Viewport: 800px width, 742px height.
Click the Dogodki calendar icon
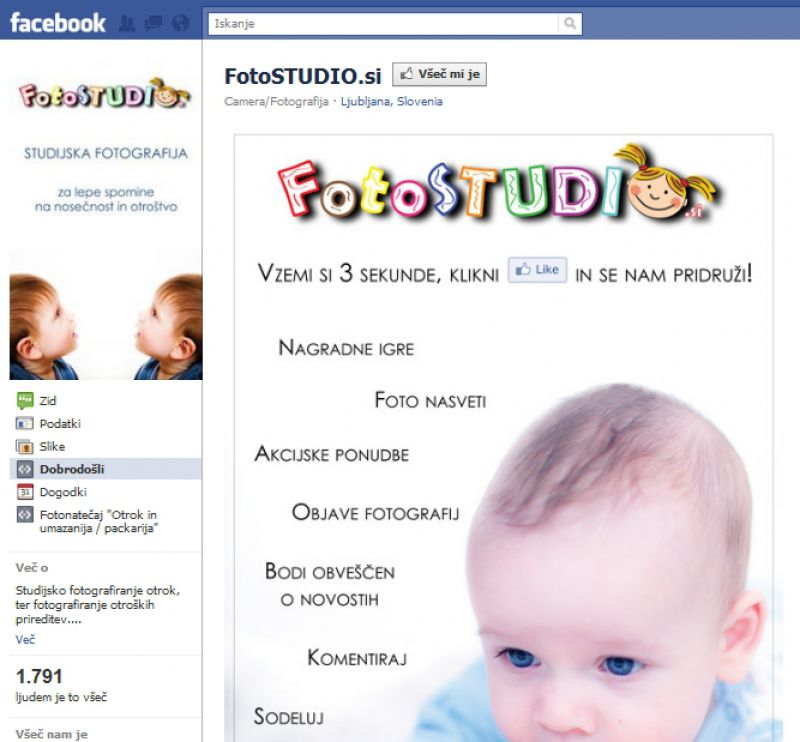[25, 492]
